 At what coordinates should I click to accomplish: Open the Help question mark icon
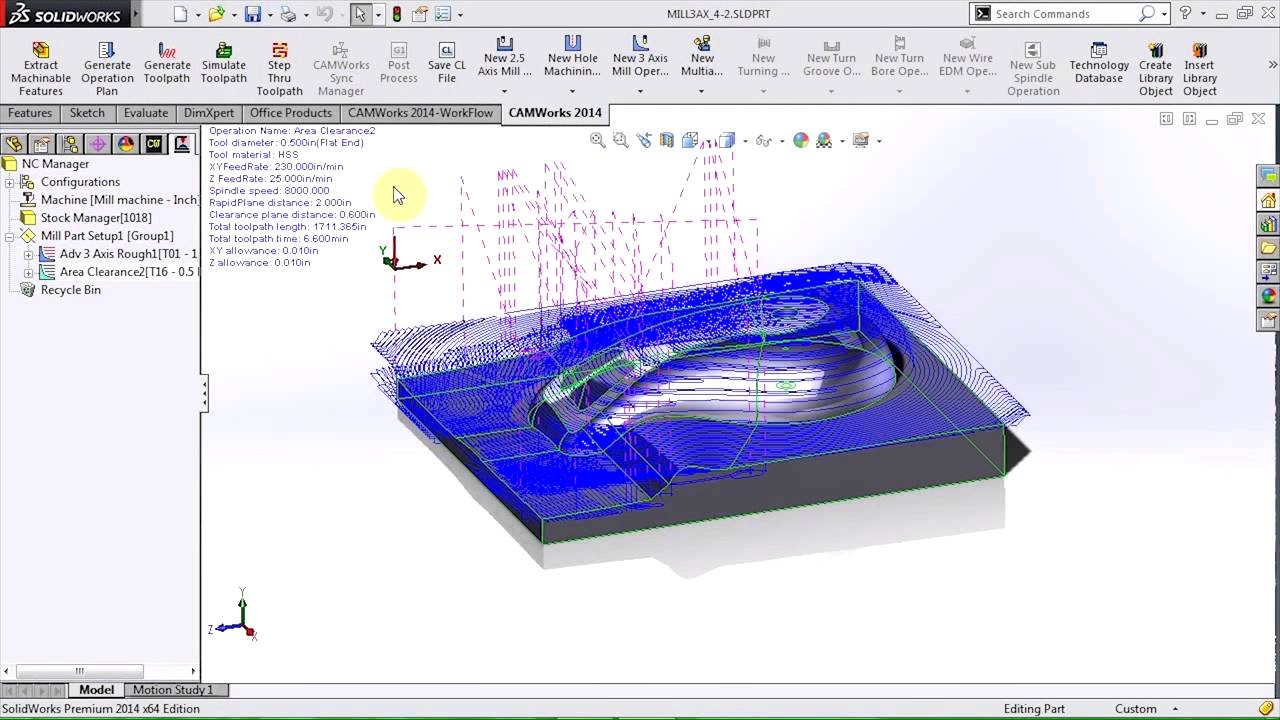[1186, 14]
